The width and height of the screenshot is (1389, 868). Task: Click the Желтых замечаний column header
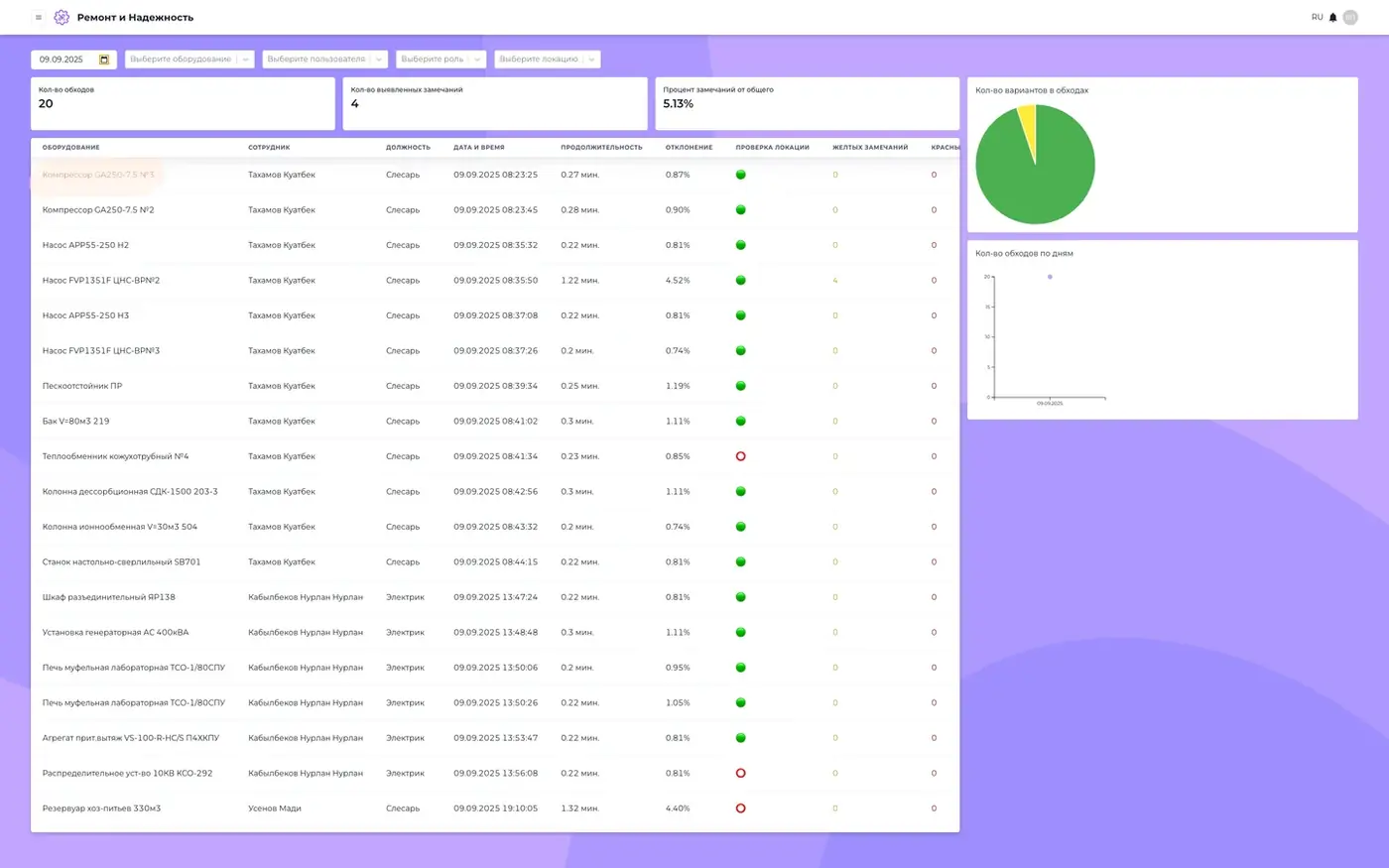pyautogui.click(x=870, y=148)
